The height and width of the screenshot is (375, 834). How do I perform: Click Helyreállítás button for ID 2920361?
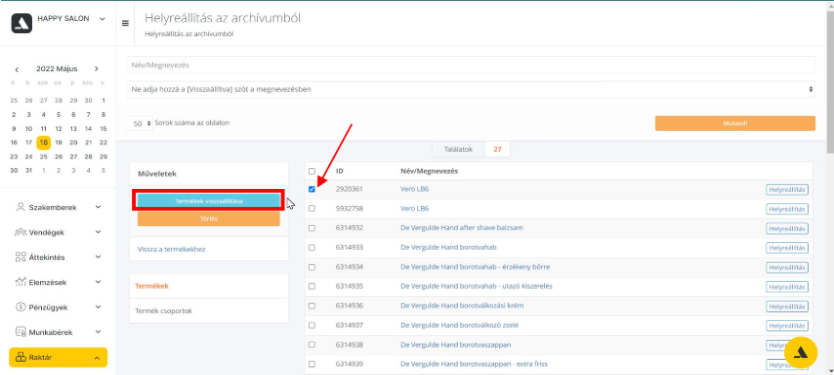pos(787,189)
